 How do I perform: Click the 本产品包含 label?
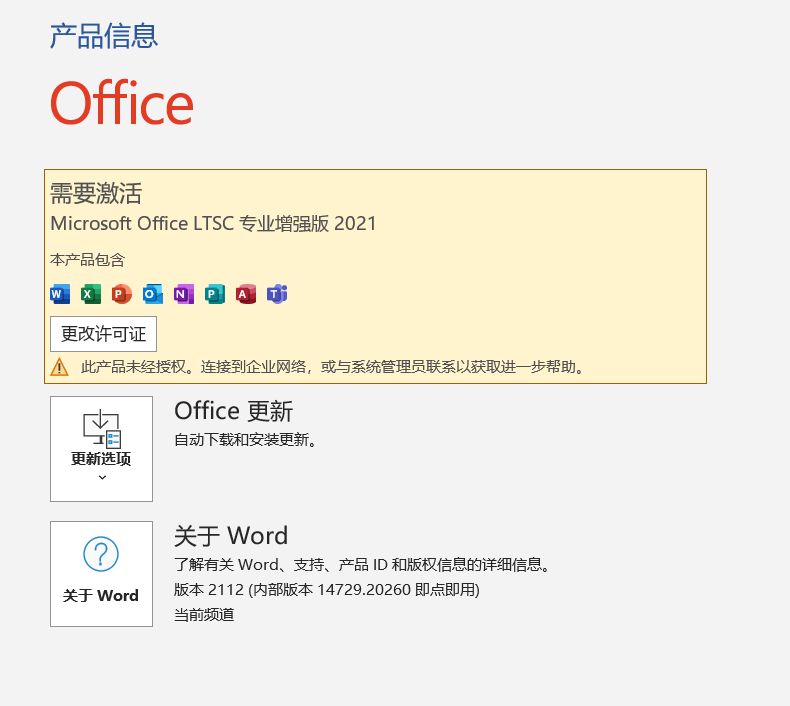click(x=87, y=260)
